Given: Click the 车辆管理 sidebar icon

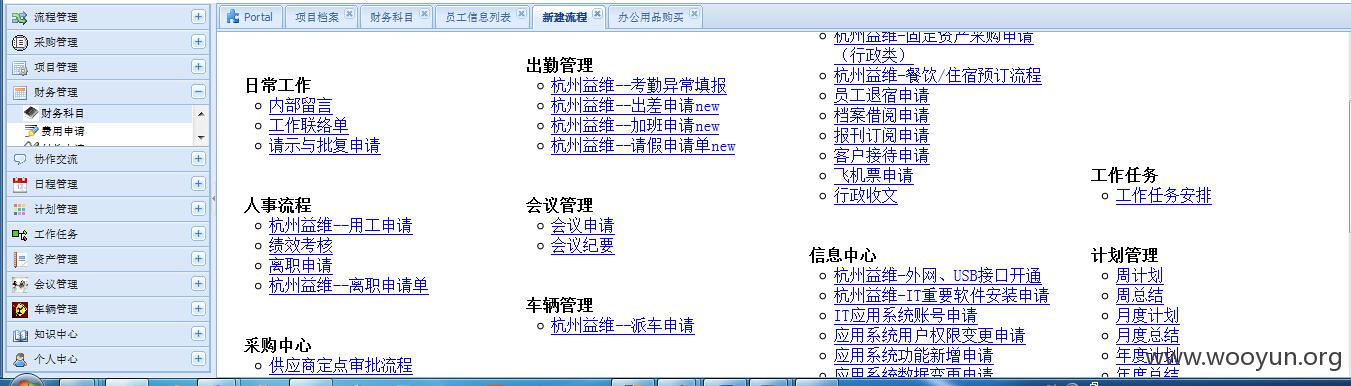Looking at the screenshot, I should [19, 309].
